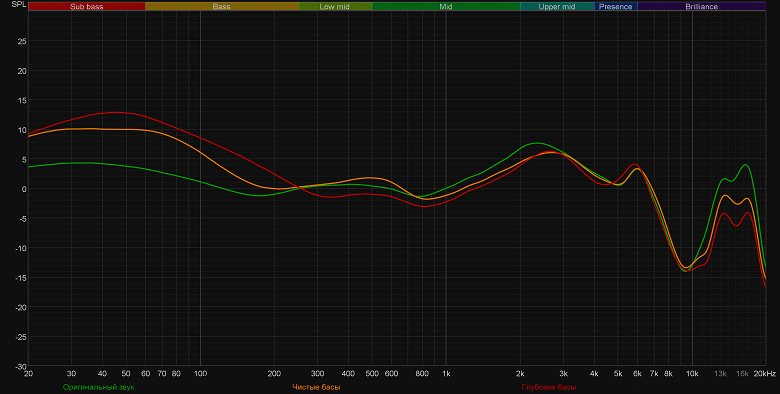Toggle the red Глубокие басы legend
780x394 pixels.
pos(549,387)
